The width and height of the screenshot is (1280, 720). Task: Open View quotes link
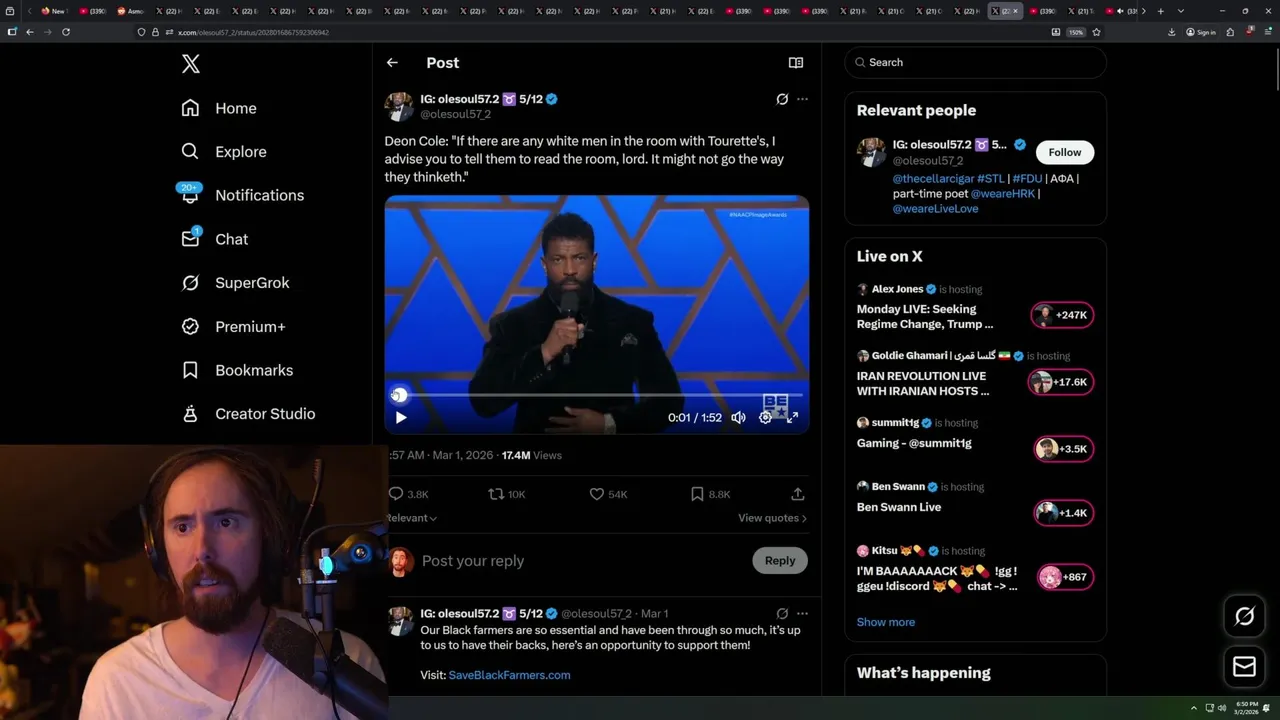pos(772,518)
